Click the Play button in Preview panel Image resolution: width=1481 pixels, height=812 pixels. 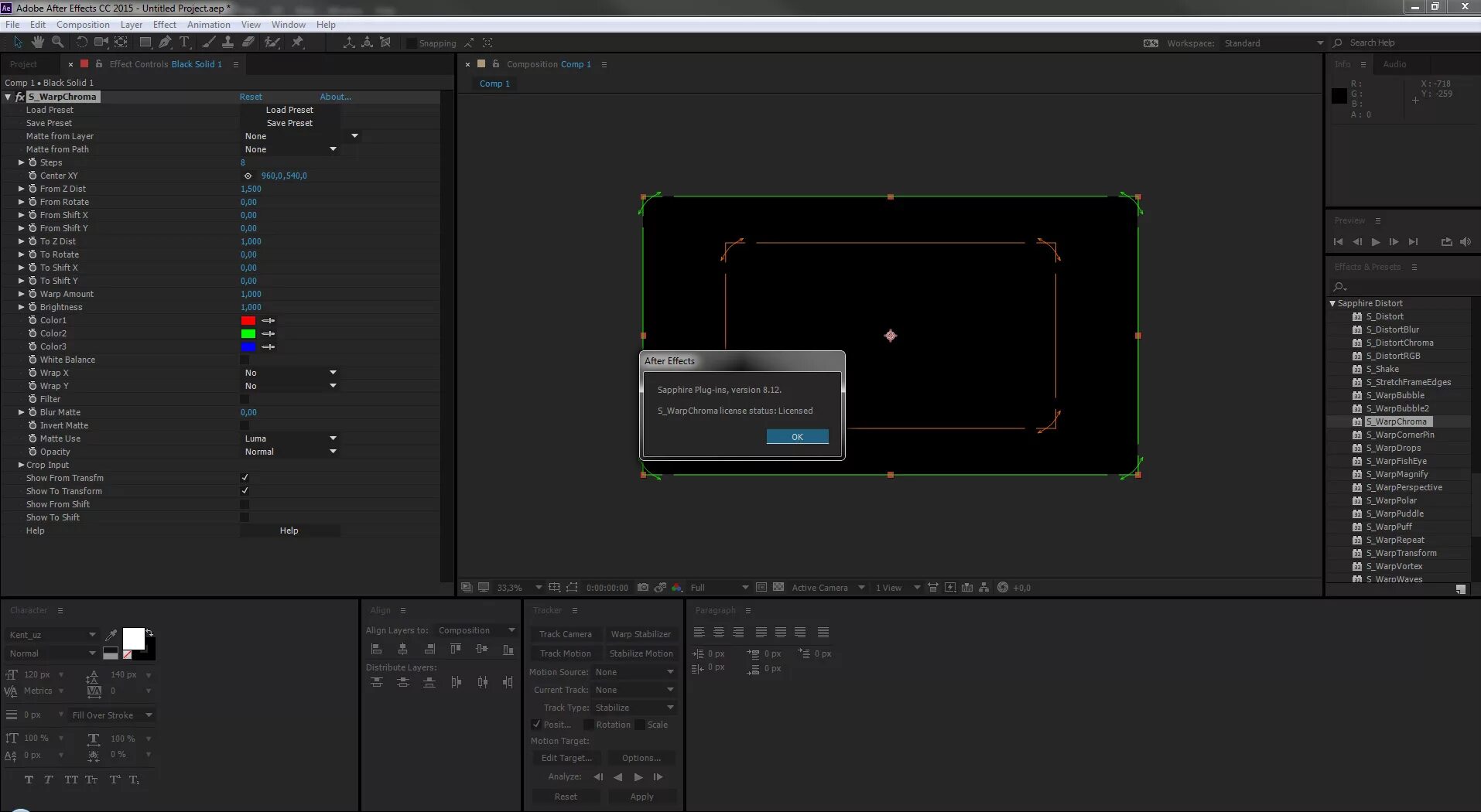tap(1376, 242)
